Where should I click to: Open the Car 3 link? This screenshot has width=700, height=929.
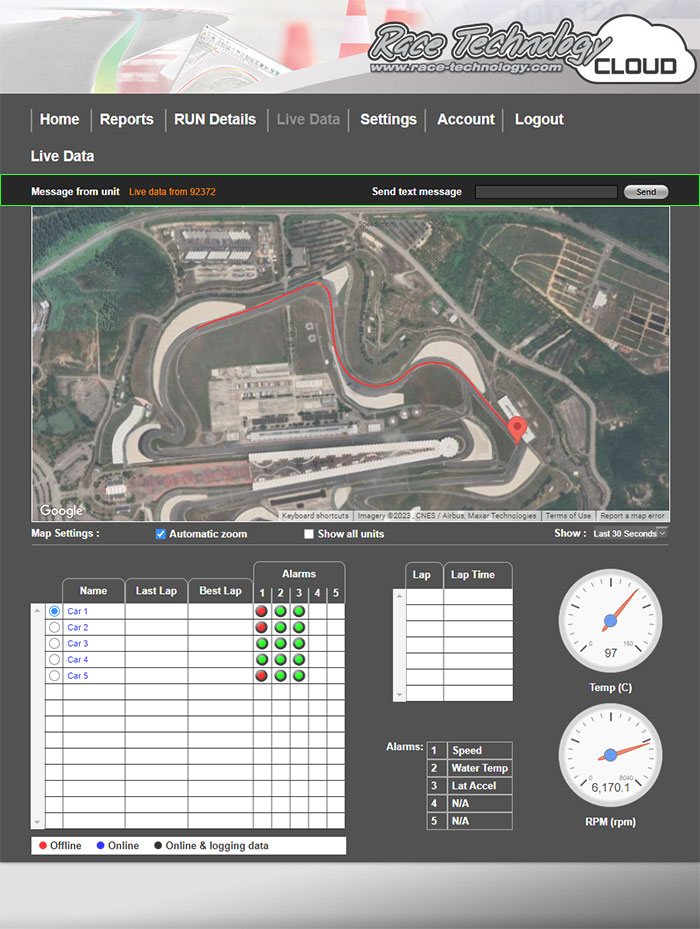(x=78, y=644)
